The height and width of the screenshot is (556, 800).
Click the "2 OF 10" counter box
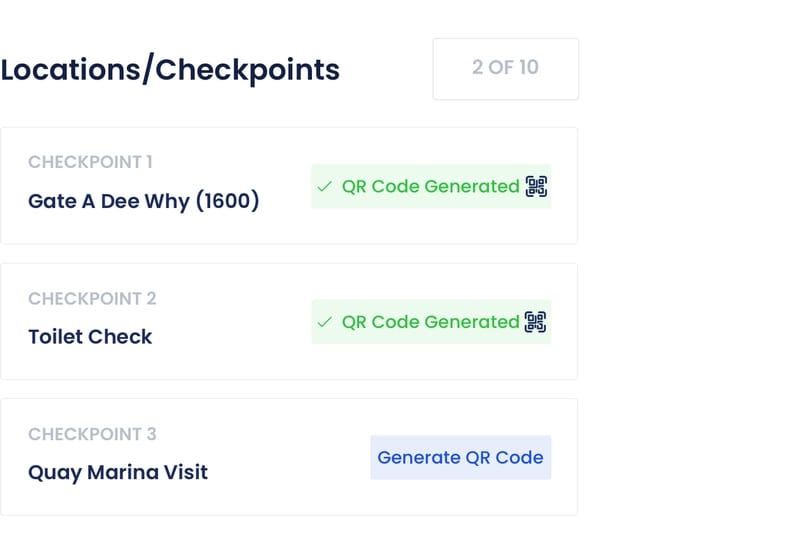click(x=505, y=69)
